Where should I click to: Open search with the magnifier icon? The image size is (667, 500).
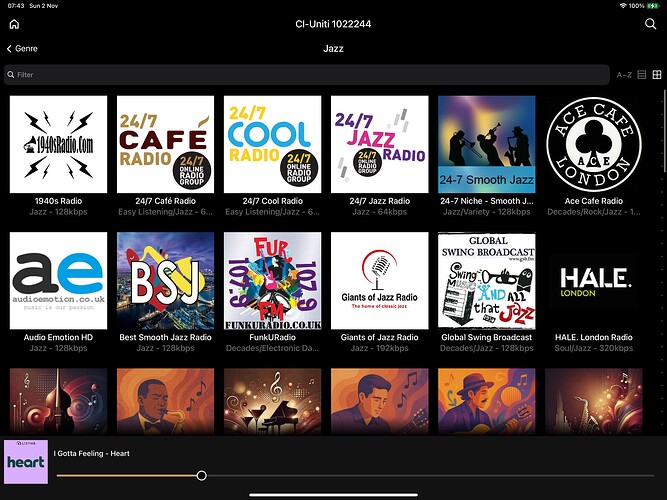(x=651, y=23)
